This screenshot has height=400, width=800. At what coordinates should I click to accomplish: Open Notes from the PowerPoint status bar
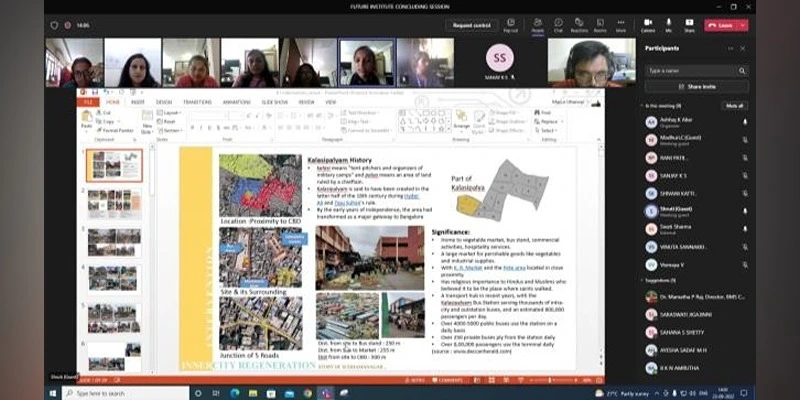click(x=417, y=380)
